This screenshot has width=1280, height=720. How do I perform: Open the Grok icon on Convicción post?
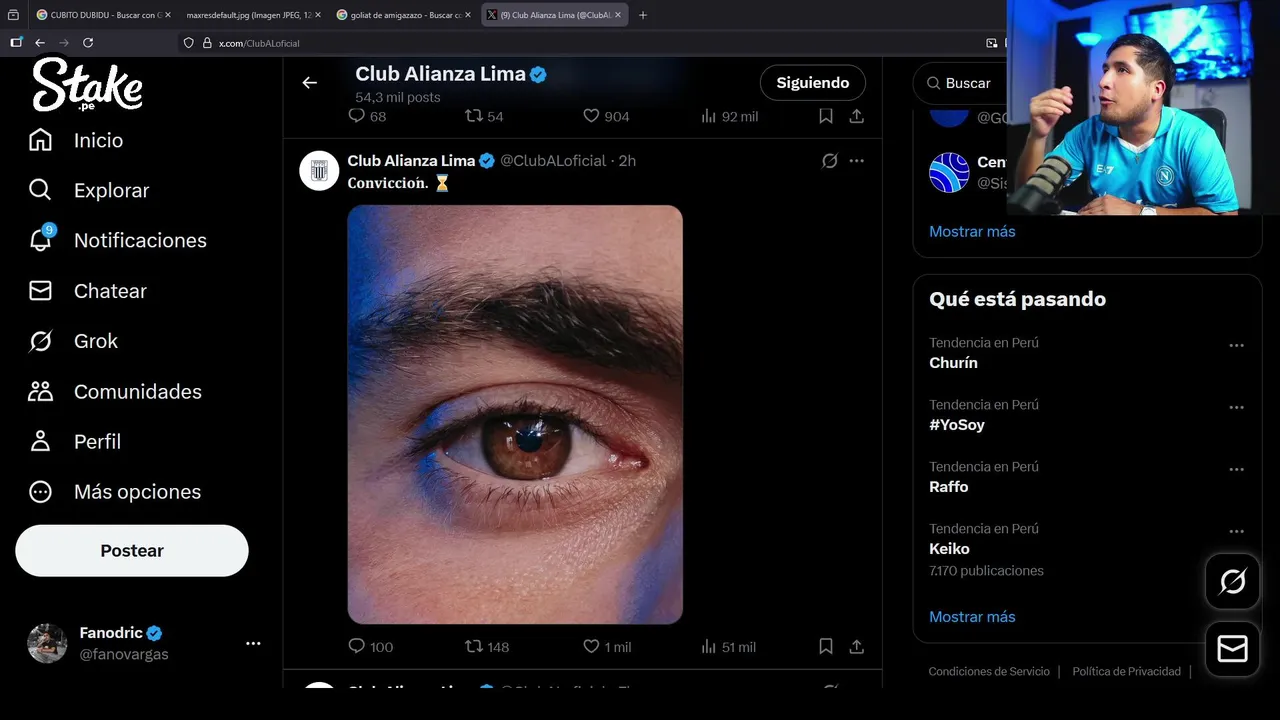click(829, 161)
